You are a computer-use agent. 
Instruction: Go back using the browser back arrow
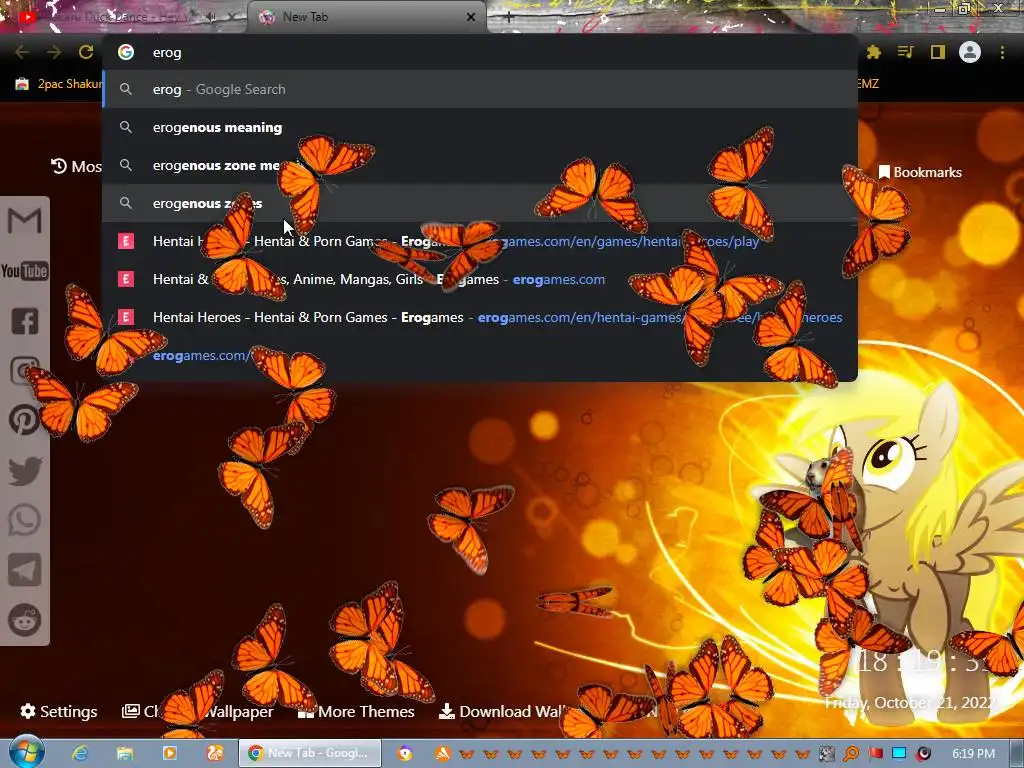point(22,52)
